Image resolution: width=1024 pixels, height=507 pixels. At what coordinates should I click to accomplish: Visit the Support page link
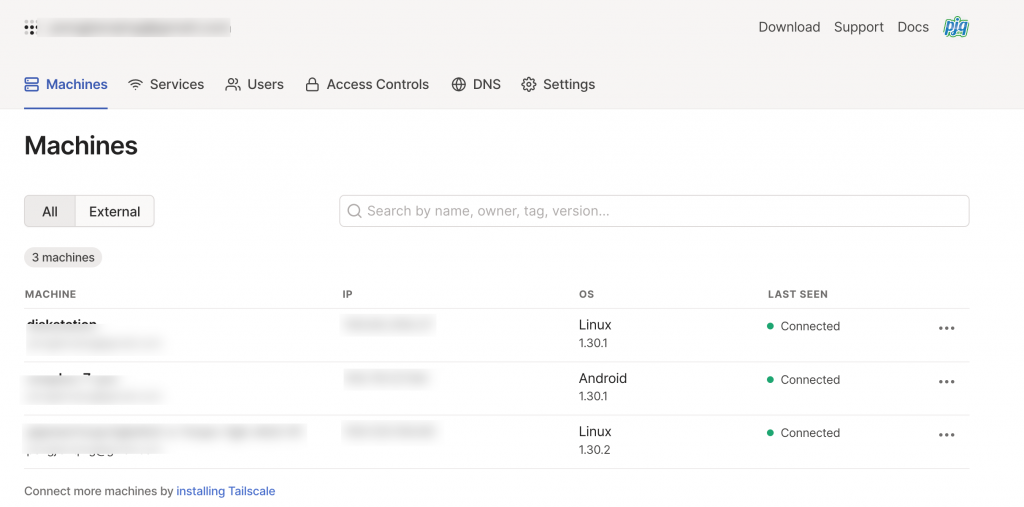[859, 27]
